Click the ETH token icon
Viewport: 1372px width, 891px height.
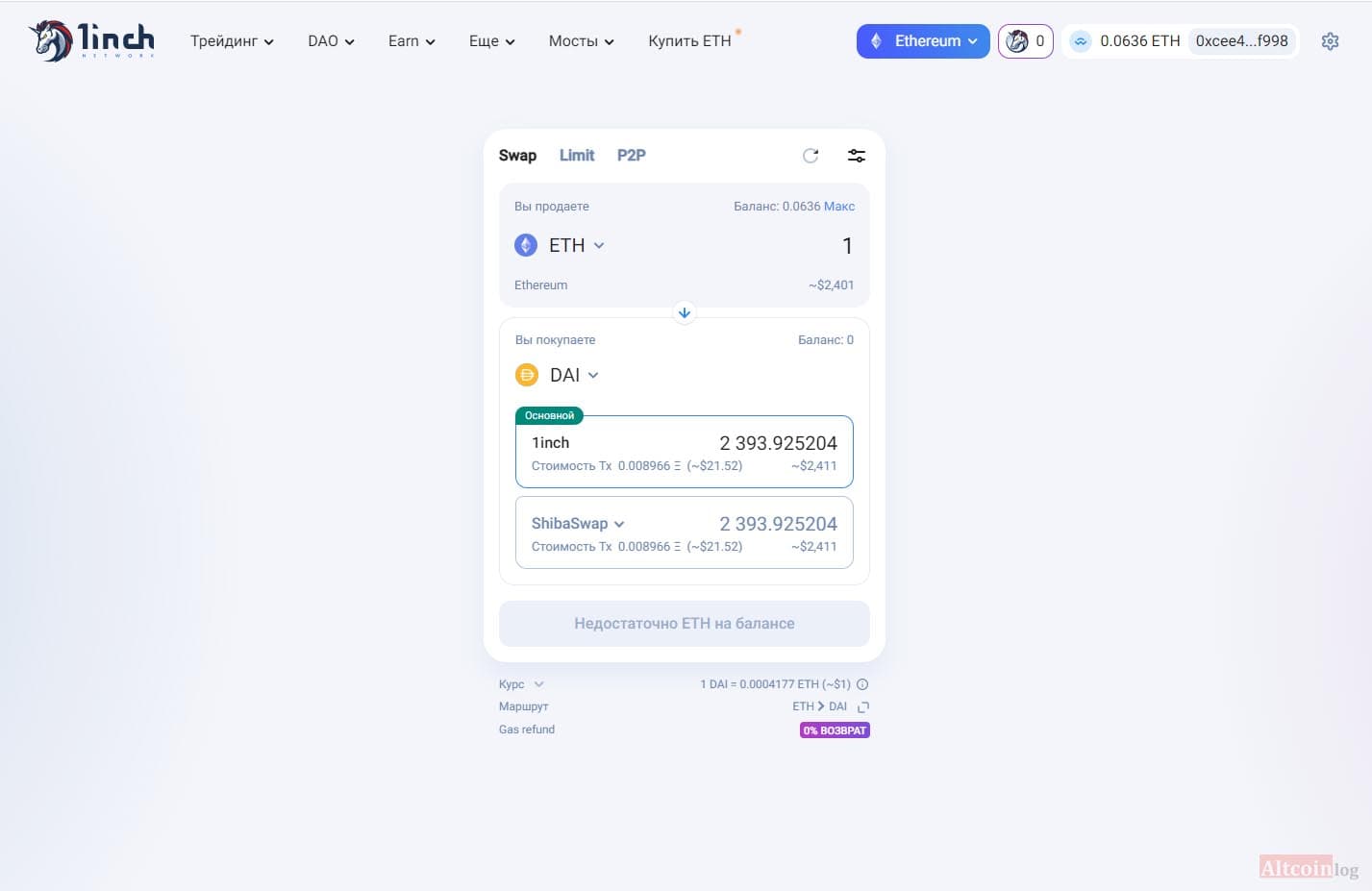pos(526,245)
